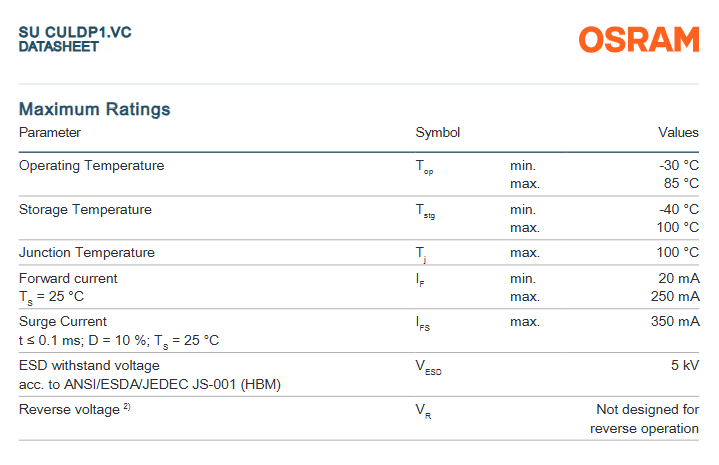
Task: Click the Surge Current parameter
Action: 61,322
